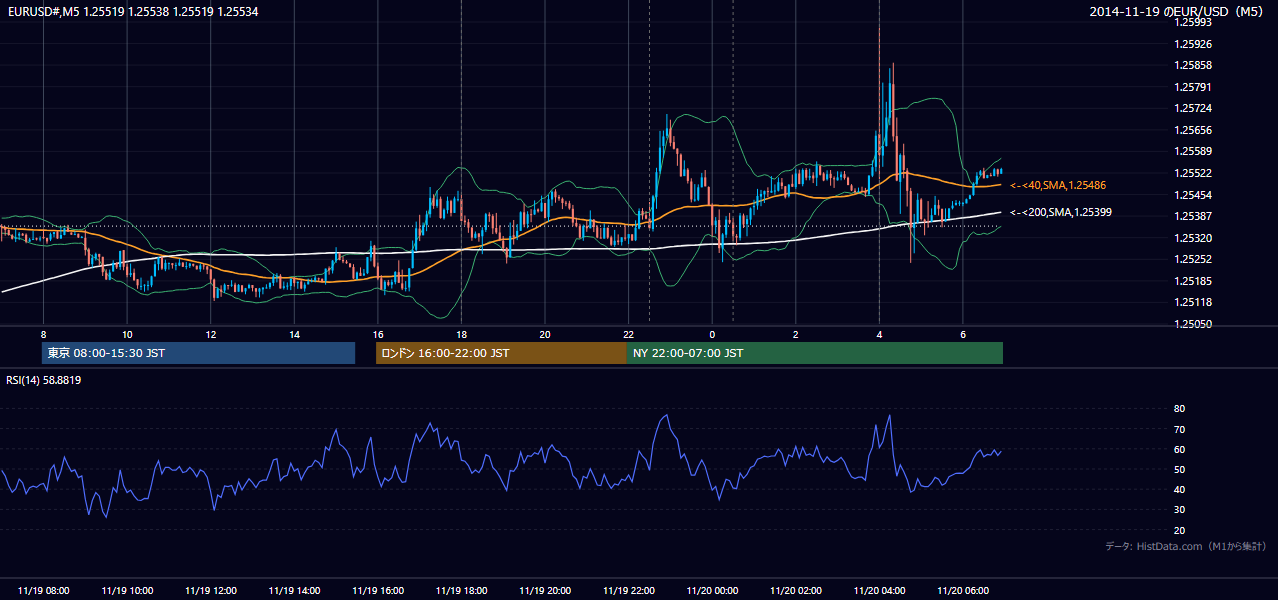Viewport: 1278px width, 600px height.
Task: Click bottom date label 11/19 18:00
Action: 461,591
